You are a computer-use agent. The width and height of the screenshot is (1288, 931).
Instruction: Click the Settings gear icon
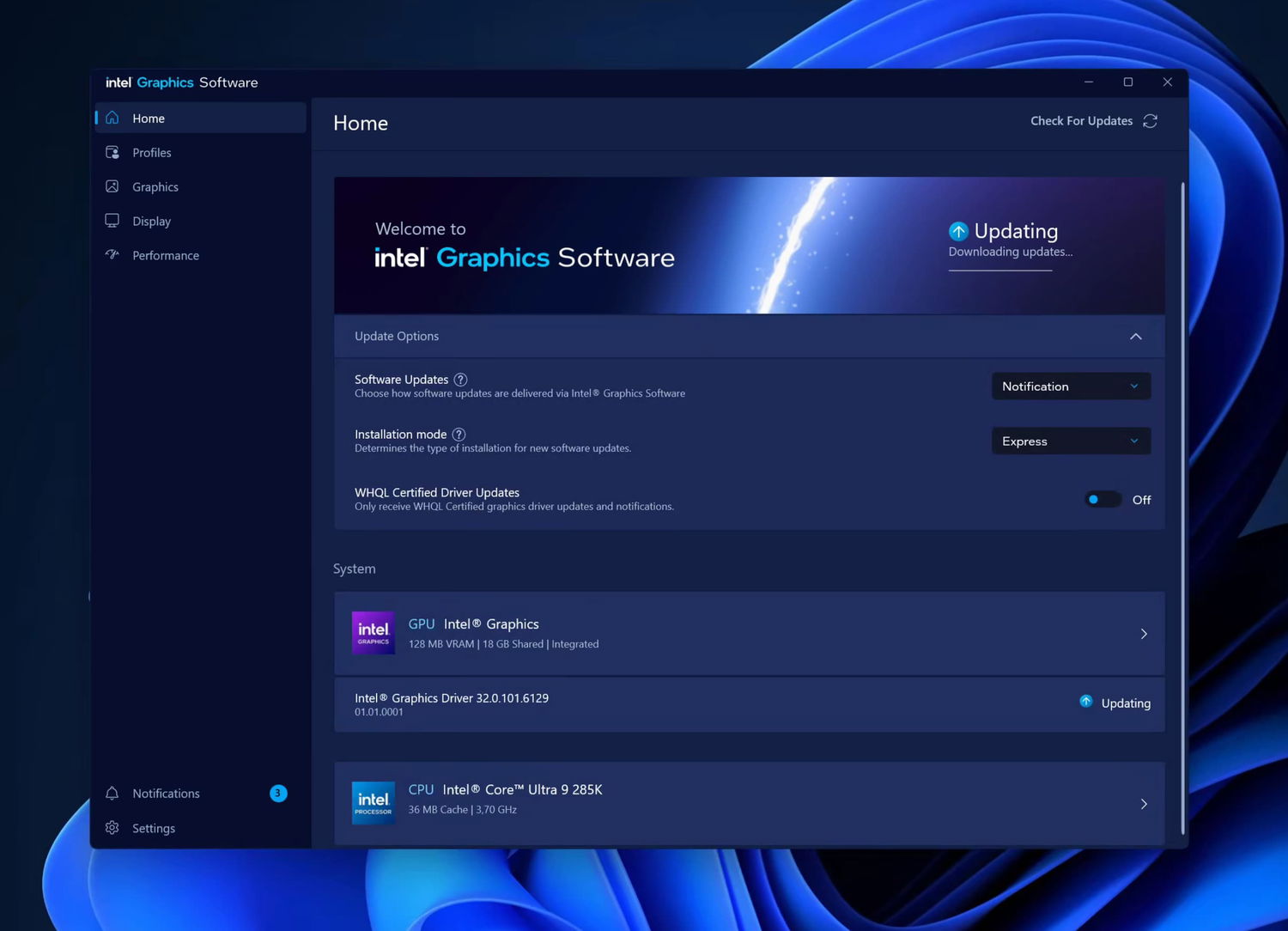(x=112, y=828)
